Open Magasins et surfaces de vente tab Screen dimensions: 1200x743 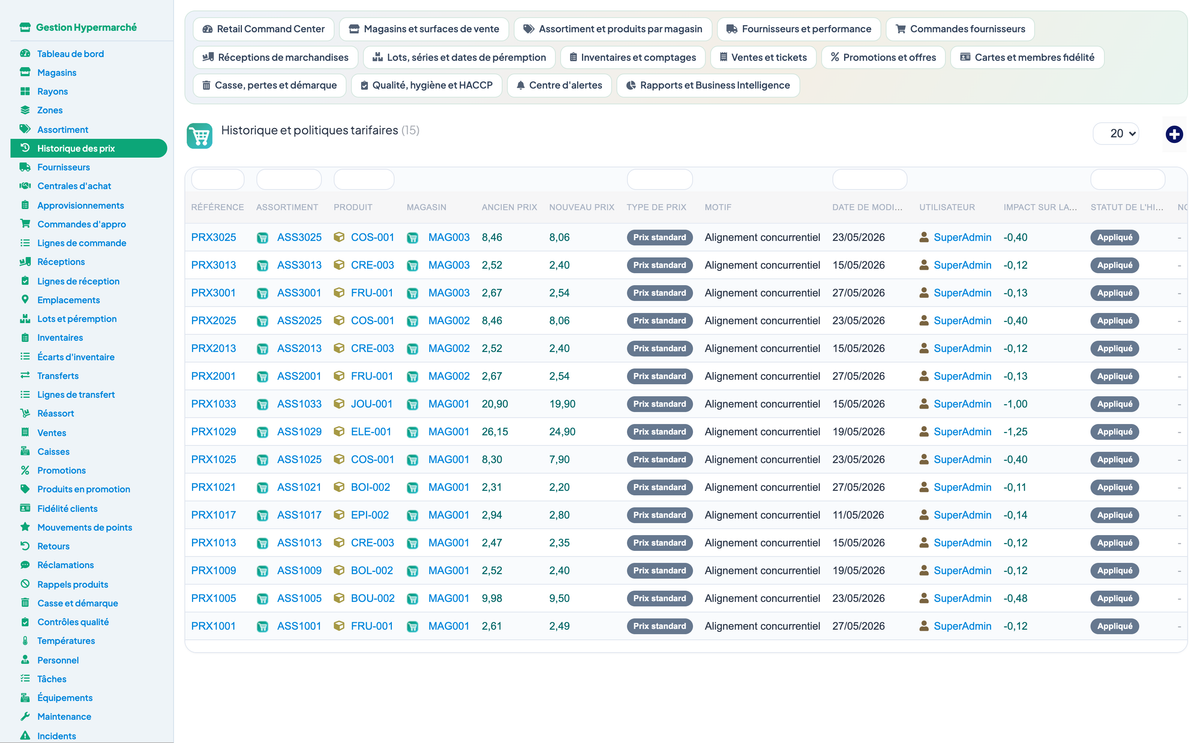point(424,29)
